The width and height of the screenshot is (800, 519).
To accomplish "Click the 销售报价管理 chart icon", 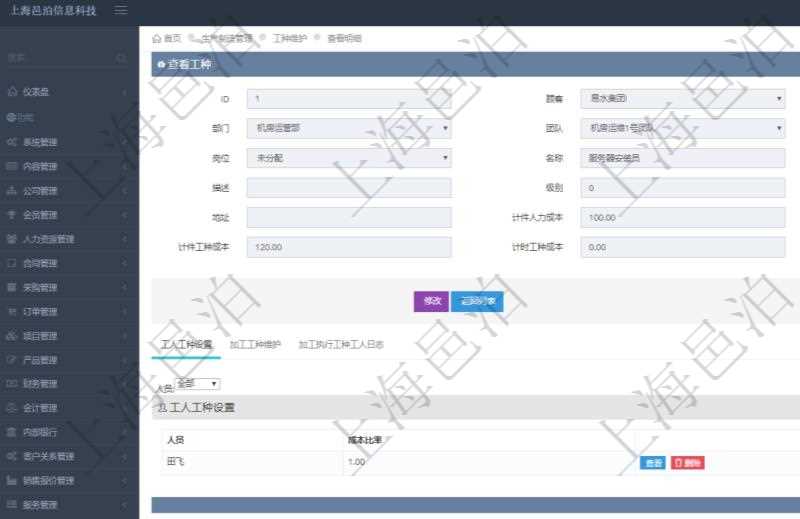I will pyautogui.click(x=12, y=480).
